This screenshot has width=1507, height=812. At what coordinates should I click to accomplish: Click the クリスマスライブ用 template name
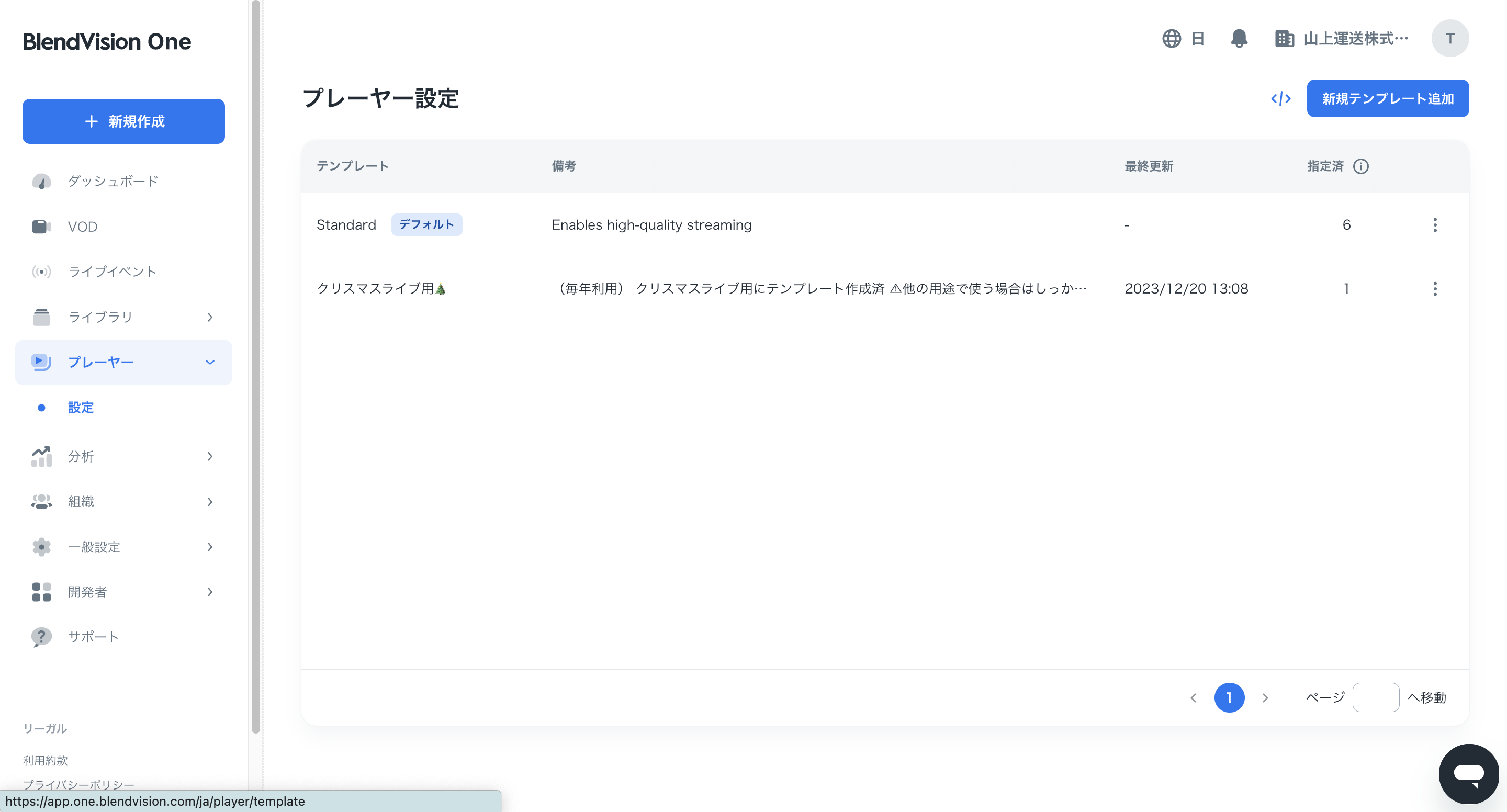pyautogui.click(x=381, y=288)
